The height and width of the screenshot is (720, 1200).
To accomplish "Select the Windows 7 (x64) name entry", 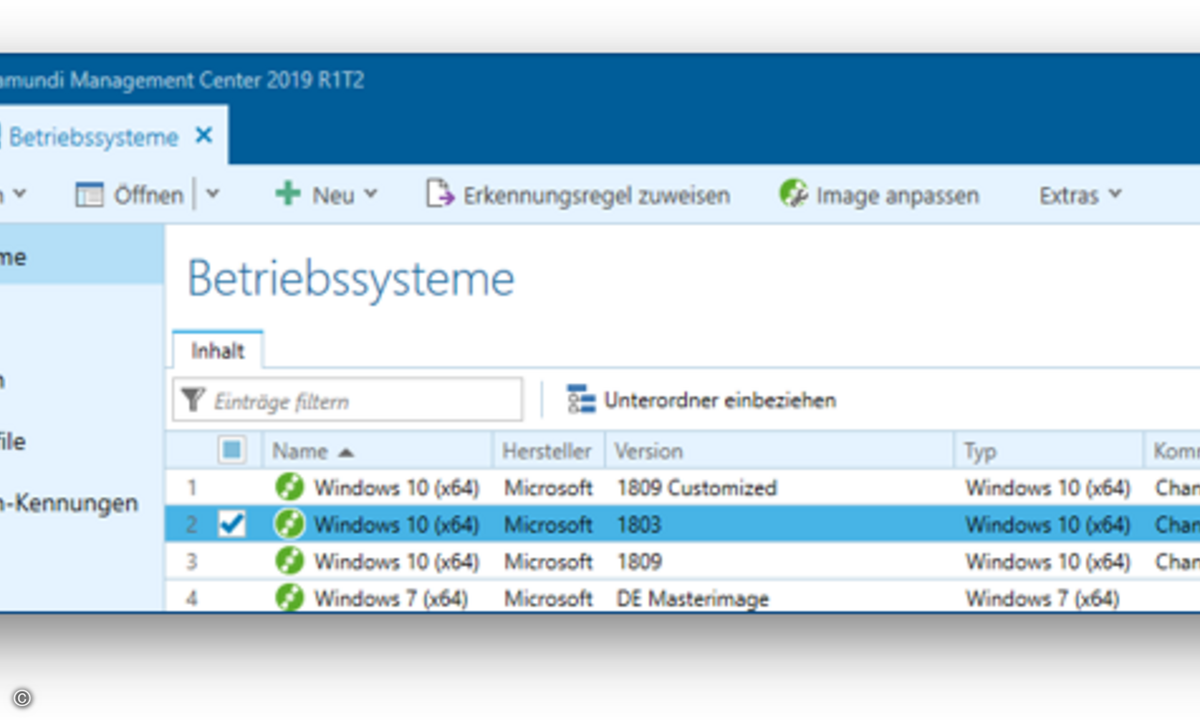I will point(391,598).
